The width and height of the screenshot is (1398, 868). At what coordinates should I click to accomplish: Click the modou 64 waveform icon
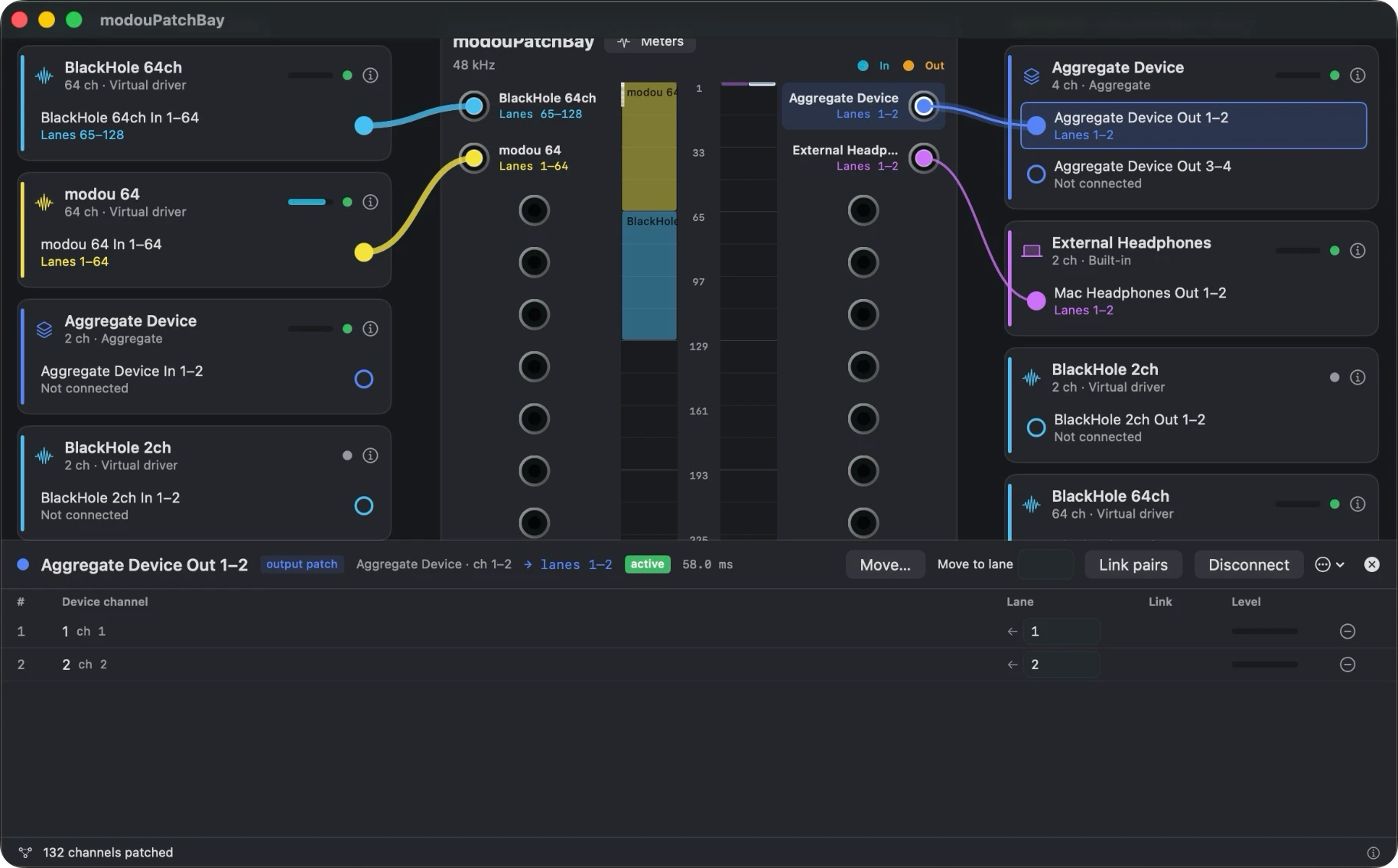point(44,203)
